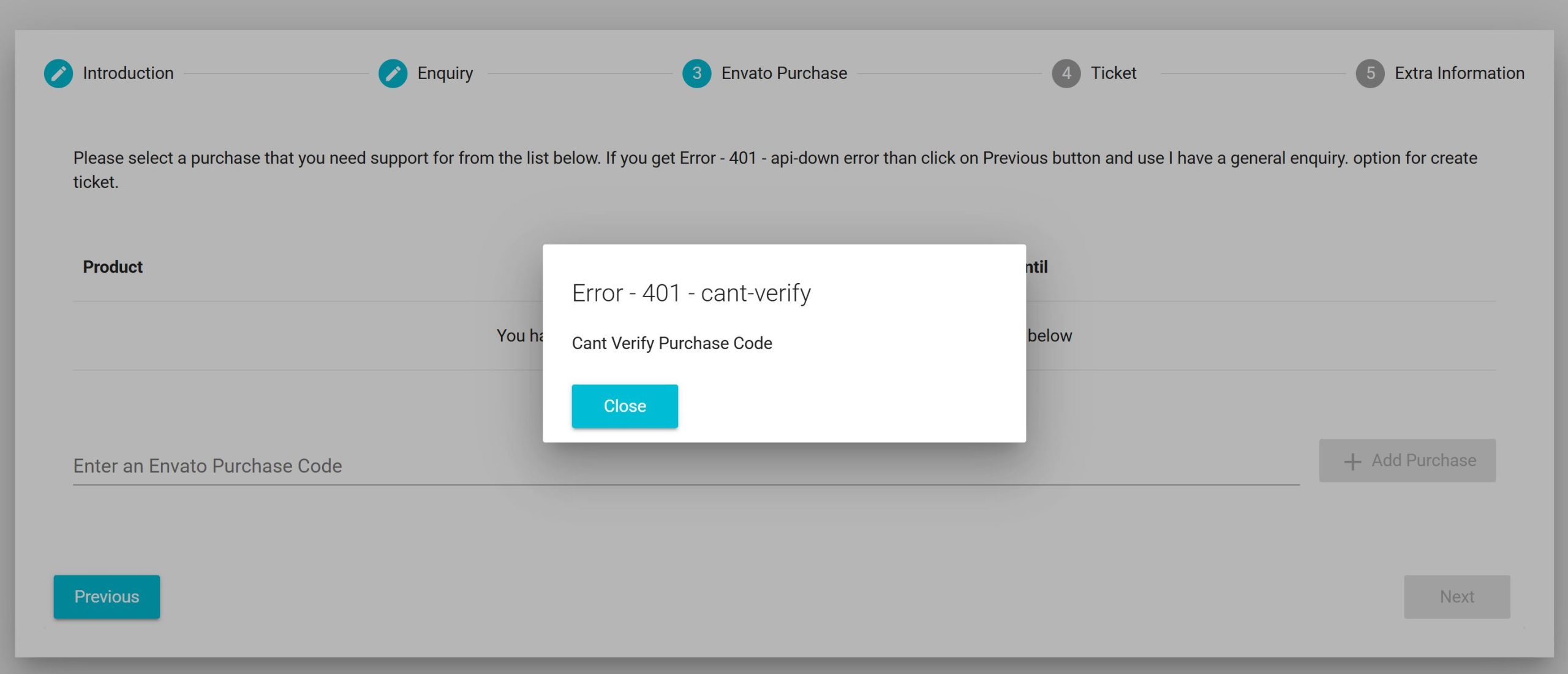This screenshot has height=674, width=1568.
Task: Open the Extra Information step label
Action: [1459, 74]
